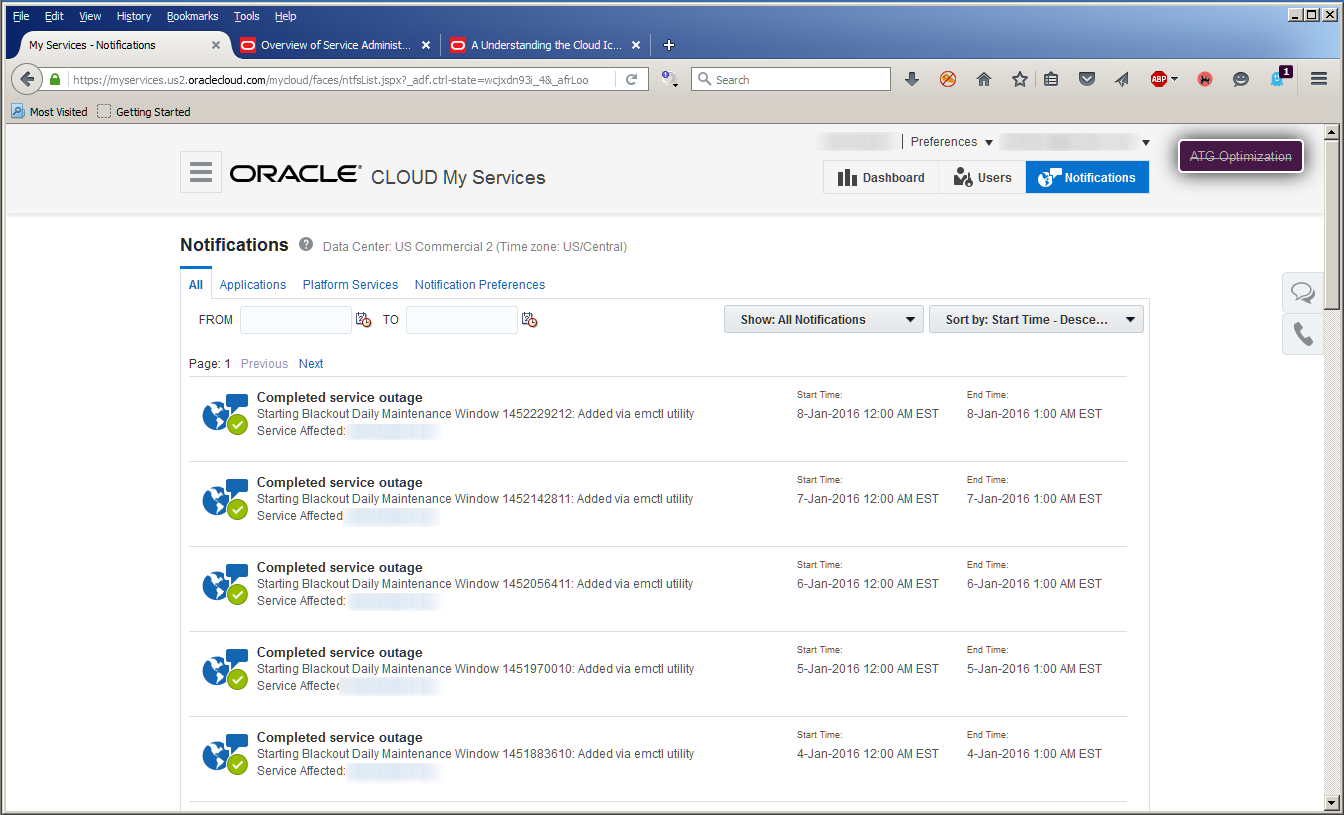Close the My Services - Notifications tab
The width and height of the screenshot is (1344, 815).
point(216,45)
